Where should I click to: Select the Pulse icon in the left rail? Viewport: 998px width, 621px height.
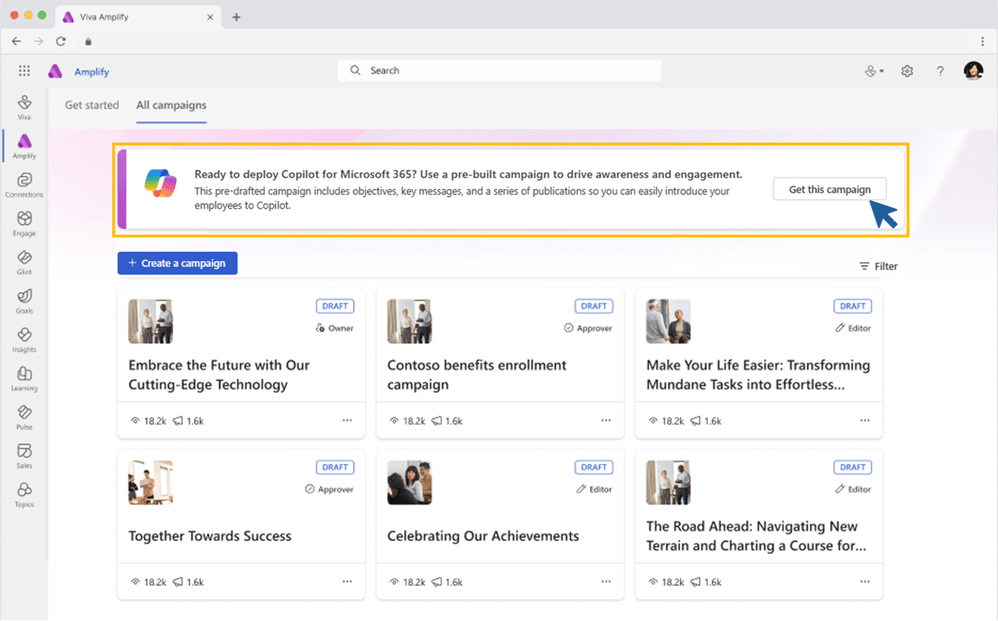24,414
